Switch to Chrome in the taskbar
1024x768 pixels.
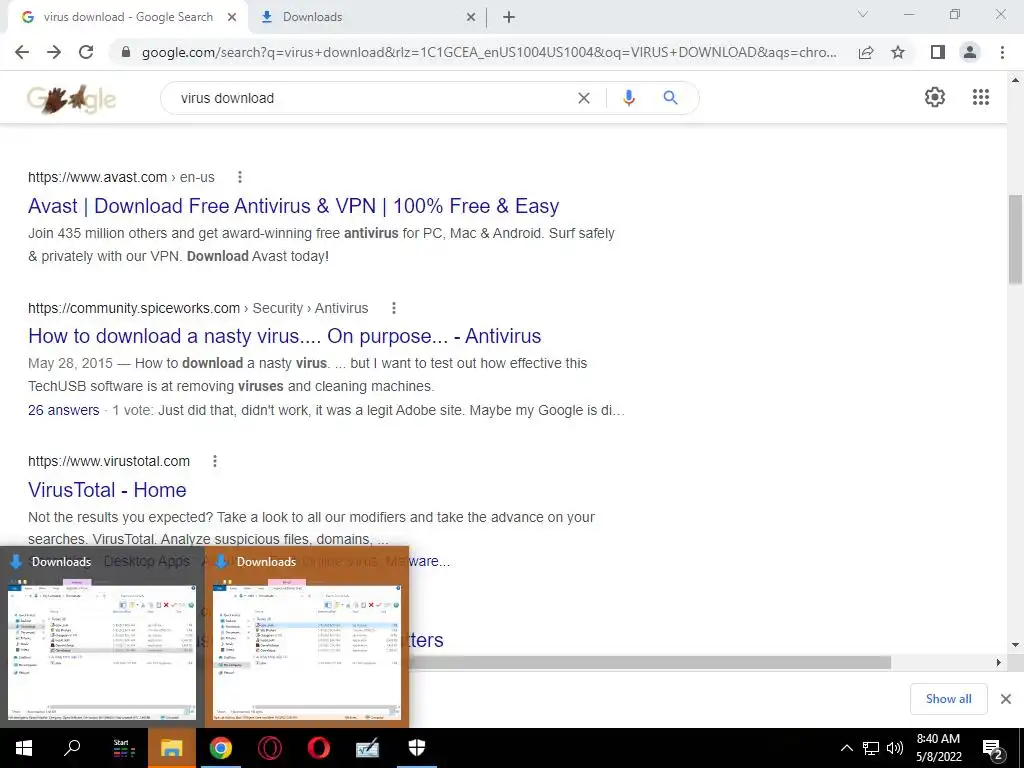point(221,748)
